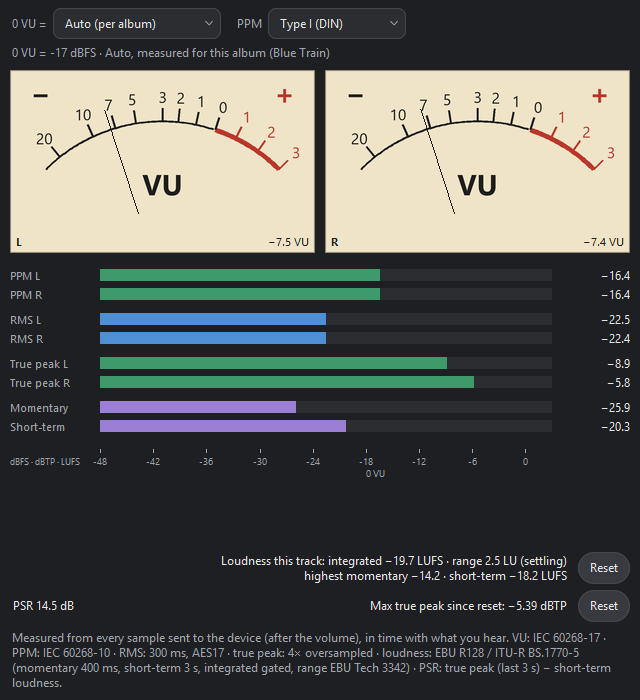Viewport: 640px width, 700px height.
Task: Select the RMS L value -22.5
Action: pyautogui.click(x=615, y=320)
